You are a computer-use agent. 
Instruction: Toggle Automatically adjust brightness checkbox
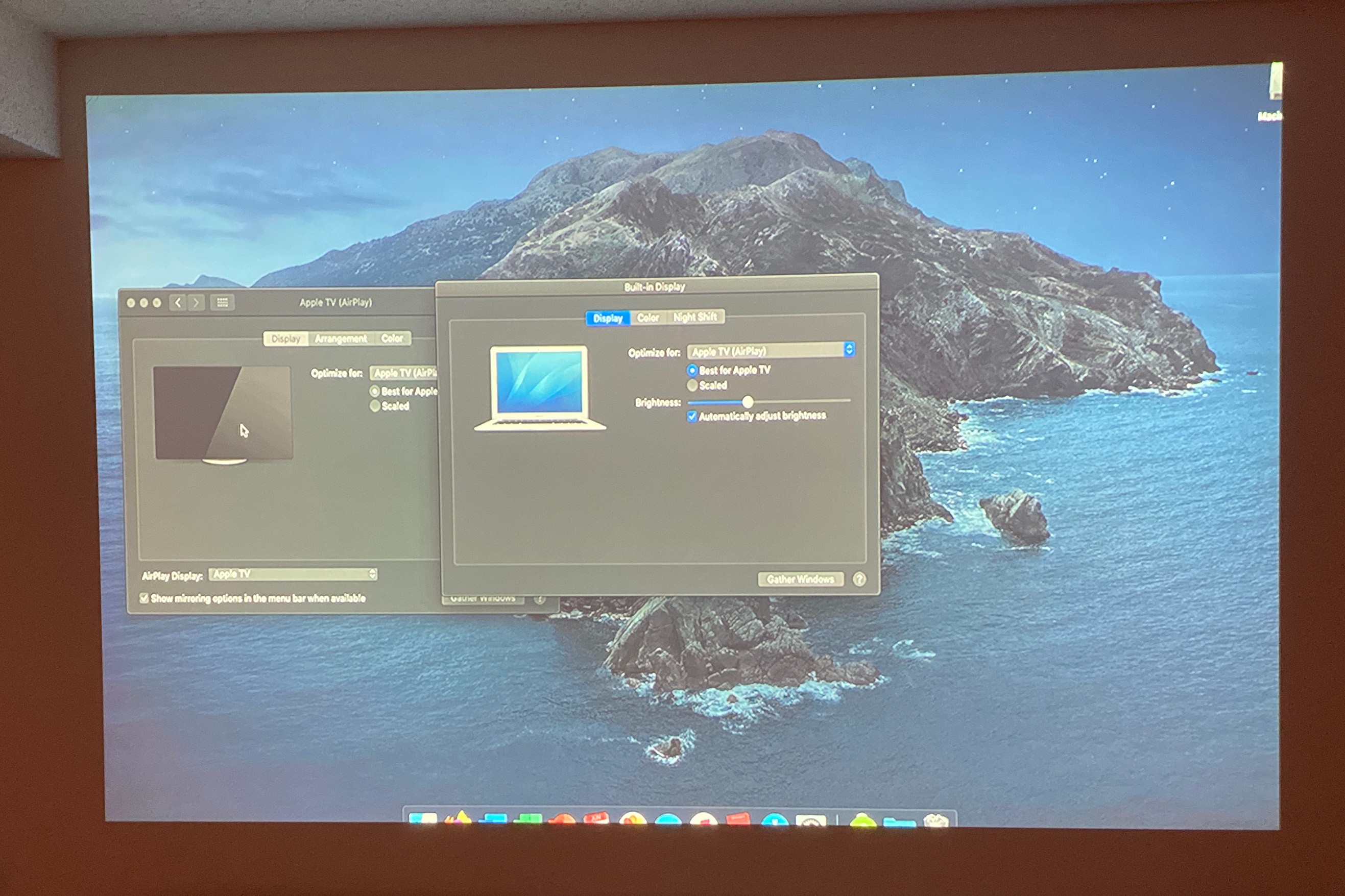(x=692, y=416)
